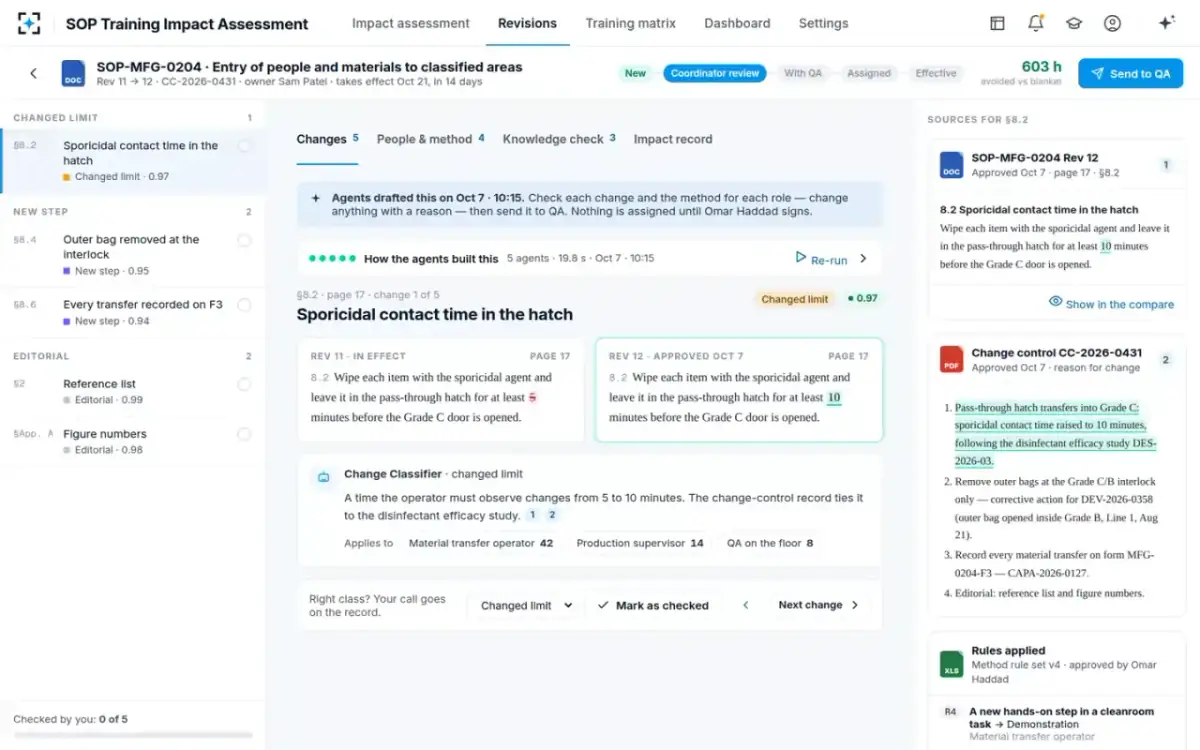Open the training cap icon
Screen dimensions: 1200x750
pos(1074,23)
